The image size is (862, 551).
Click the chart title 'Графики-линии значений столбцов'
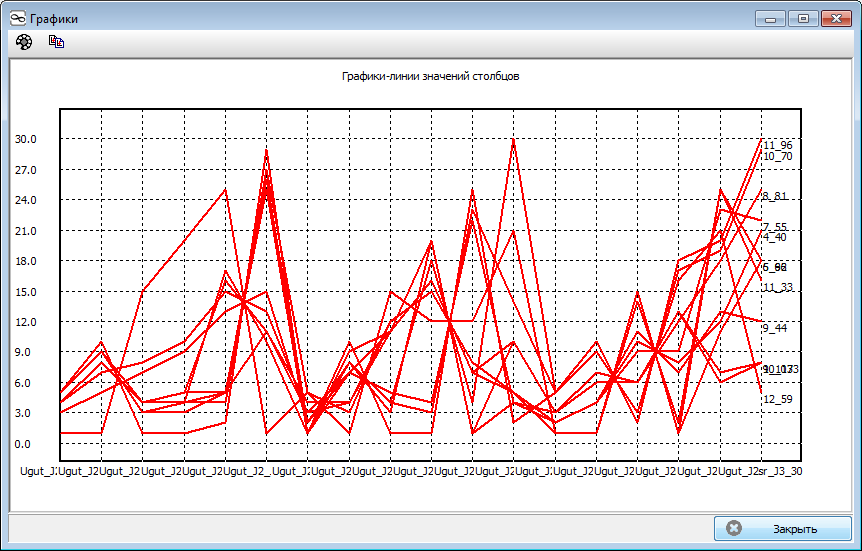(430, 76)
